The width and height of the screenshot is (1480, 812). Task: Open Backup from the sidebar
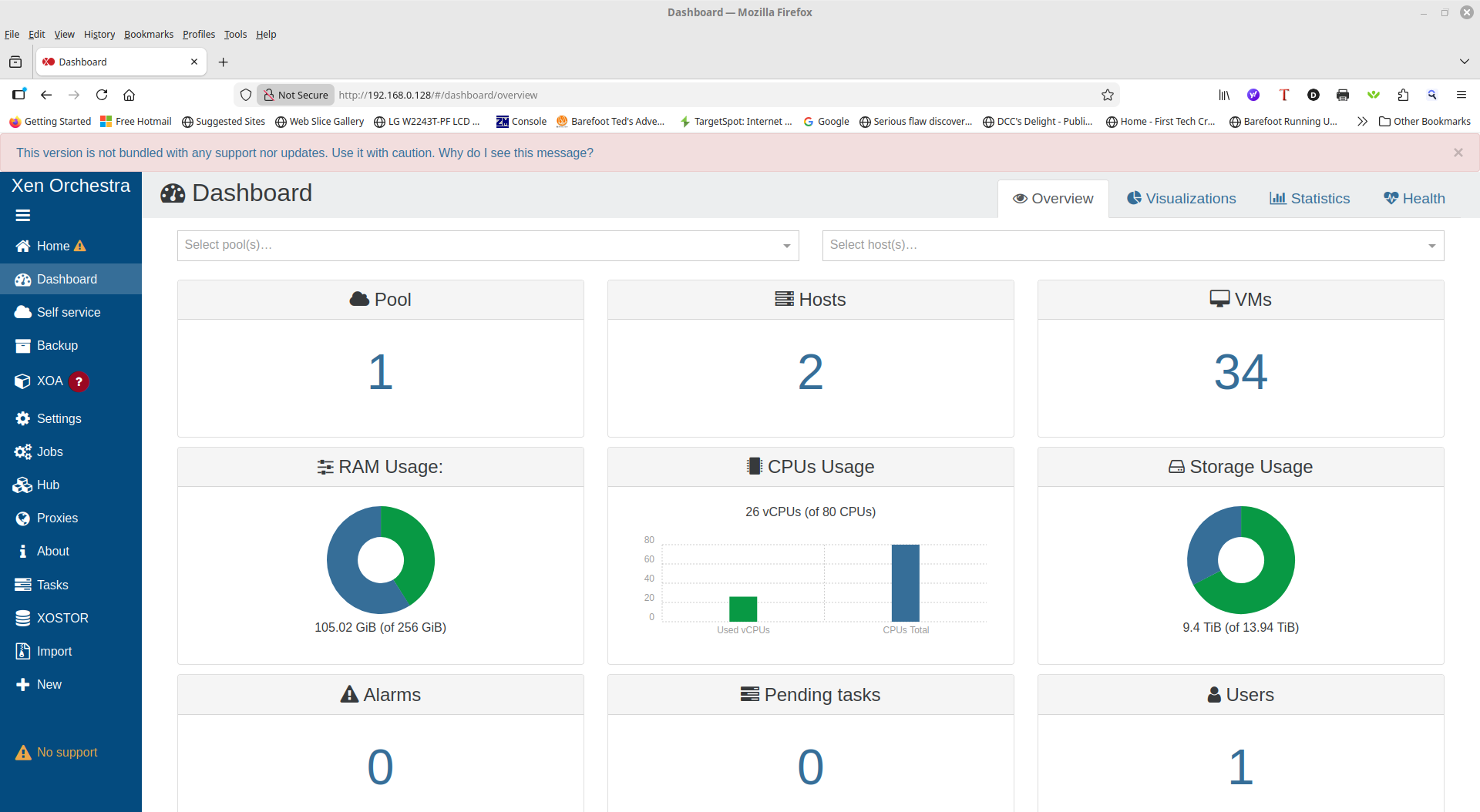point(56,345)
